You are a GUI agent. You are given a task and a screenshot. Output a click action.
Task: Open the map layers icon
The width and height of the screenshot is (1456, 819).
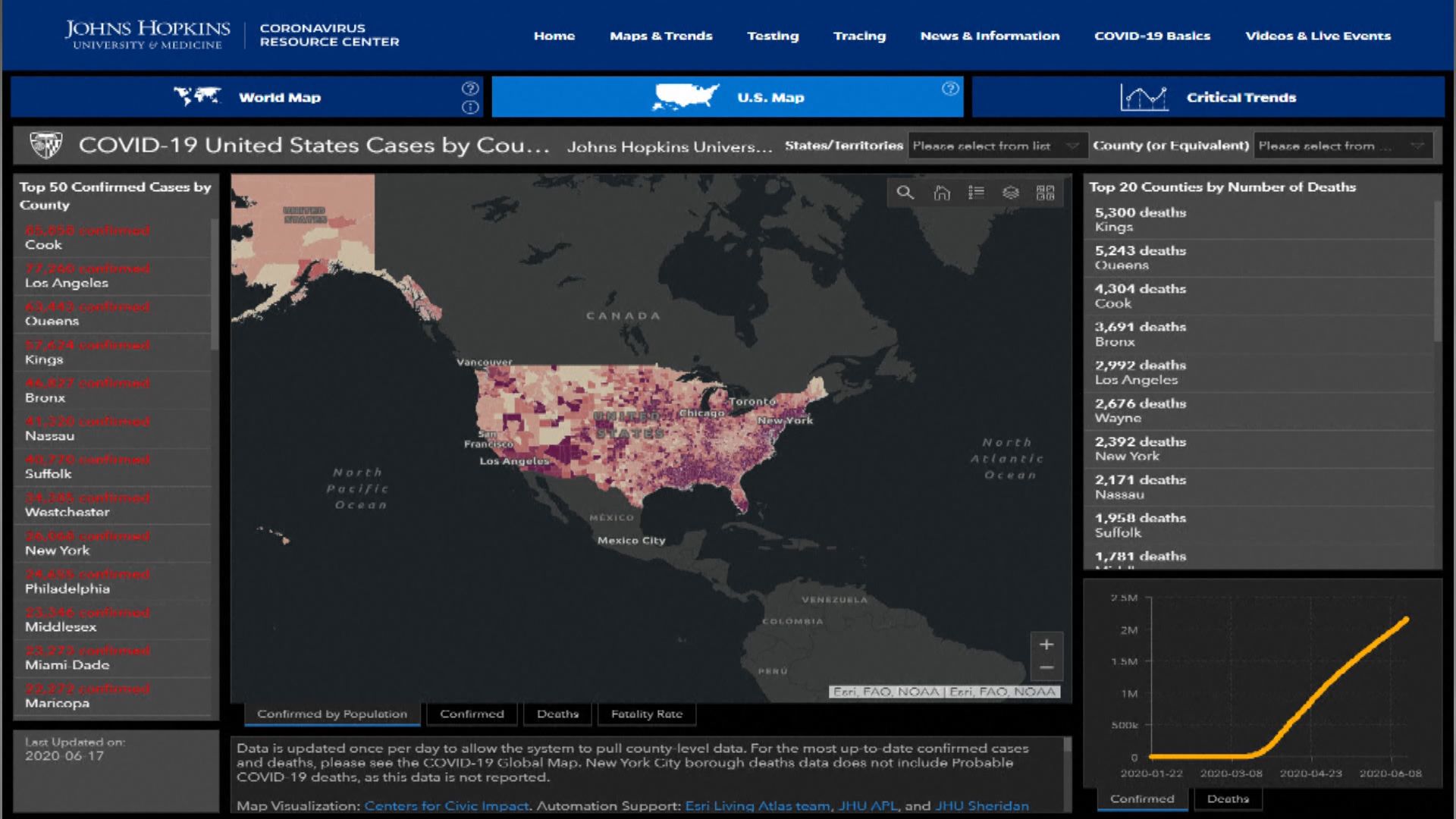[x=1011, y=193]
